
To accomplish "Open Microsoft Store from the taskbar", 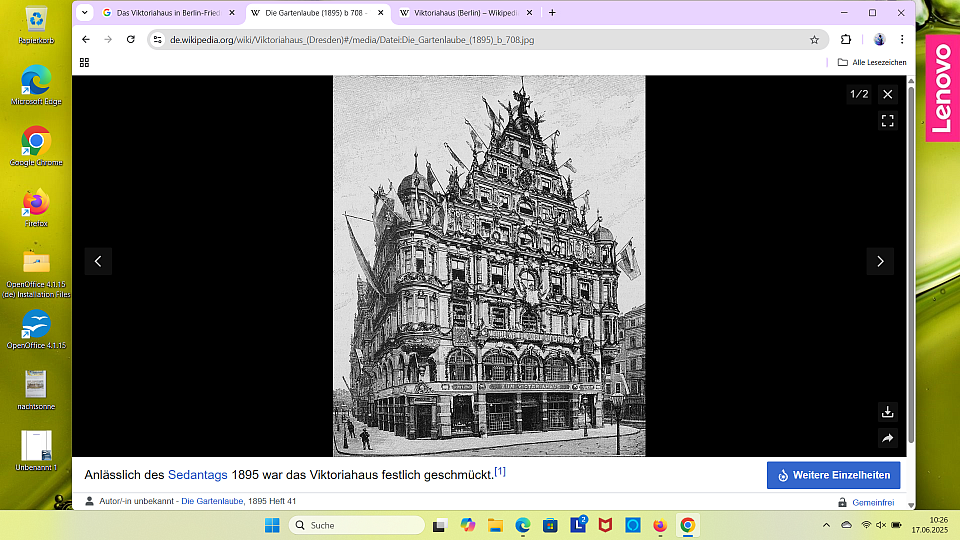I will click(550, 525).
